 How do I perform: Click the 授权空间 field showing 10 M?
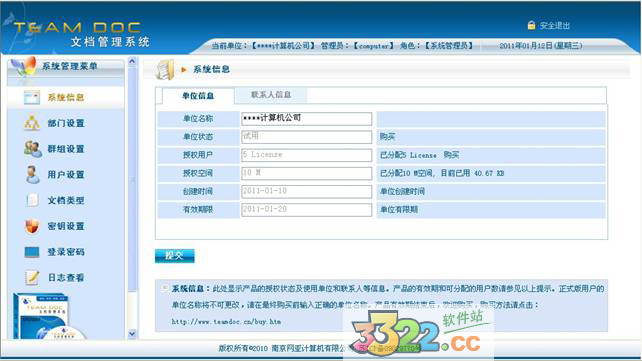coord(306,173)
